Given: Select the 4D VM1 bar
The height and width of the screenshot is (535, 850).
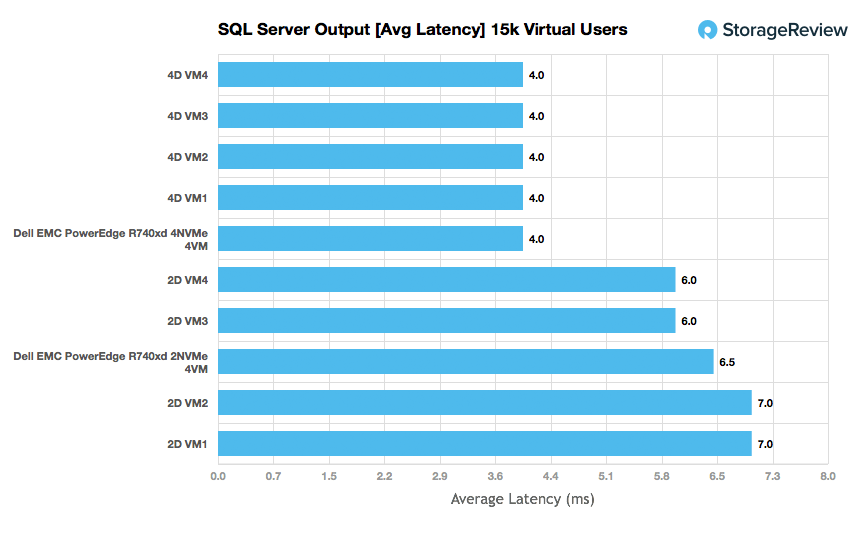Looking at the screenshot, I should (370, 198).
